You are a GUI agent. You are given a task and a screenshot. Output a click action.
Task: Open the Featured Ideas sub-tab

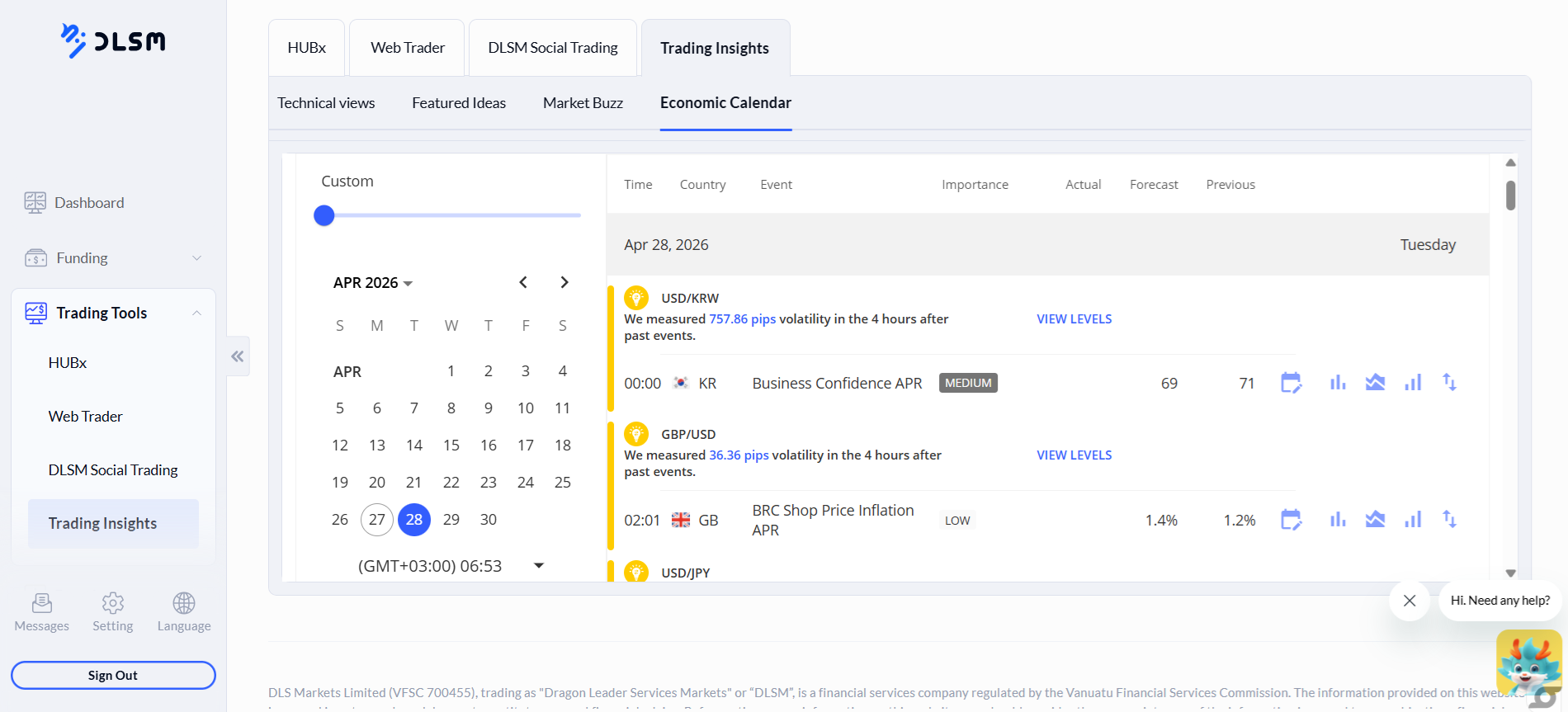(x=459, y=103)
